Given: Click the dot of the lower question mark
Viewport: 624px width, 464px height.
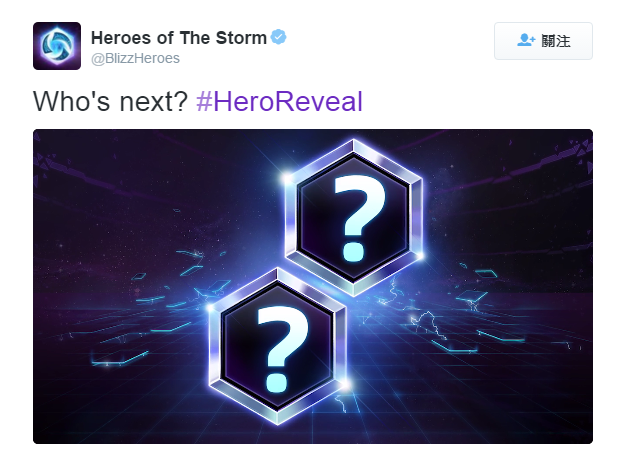Looking at the screenshot, I should [x=277, y=382].
